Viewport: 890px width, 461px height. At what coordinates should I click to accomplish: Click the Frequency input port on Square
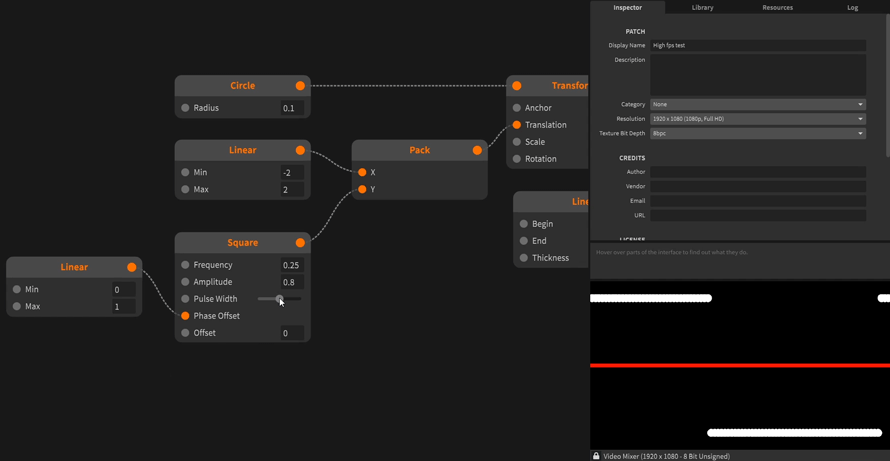(185, 265)
